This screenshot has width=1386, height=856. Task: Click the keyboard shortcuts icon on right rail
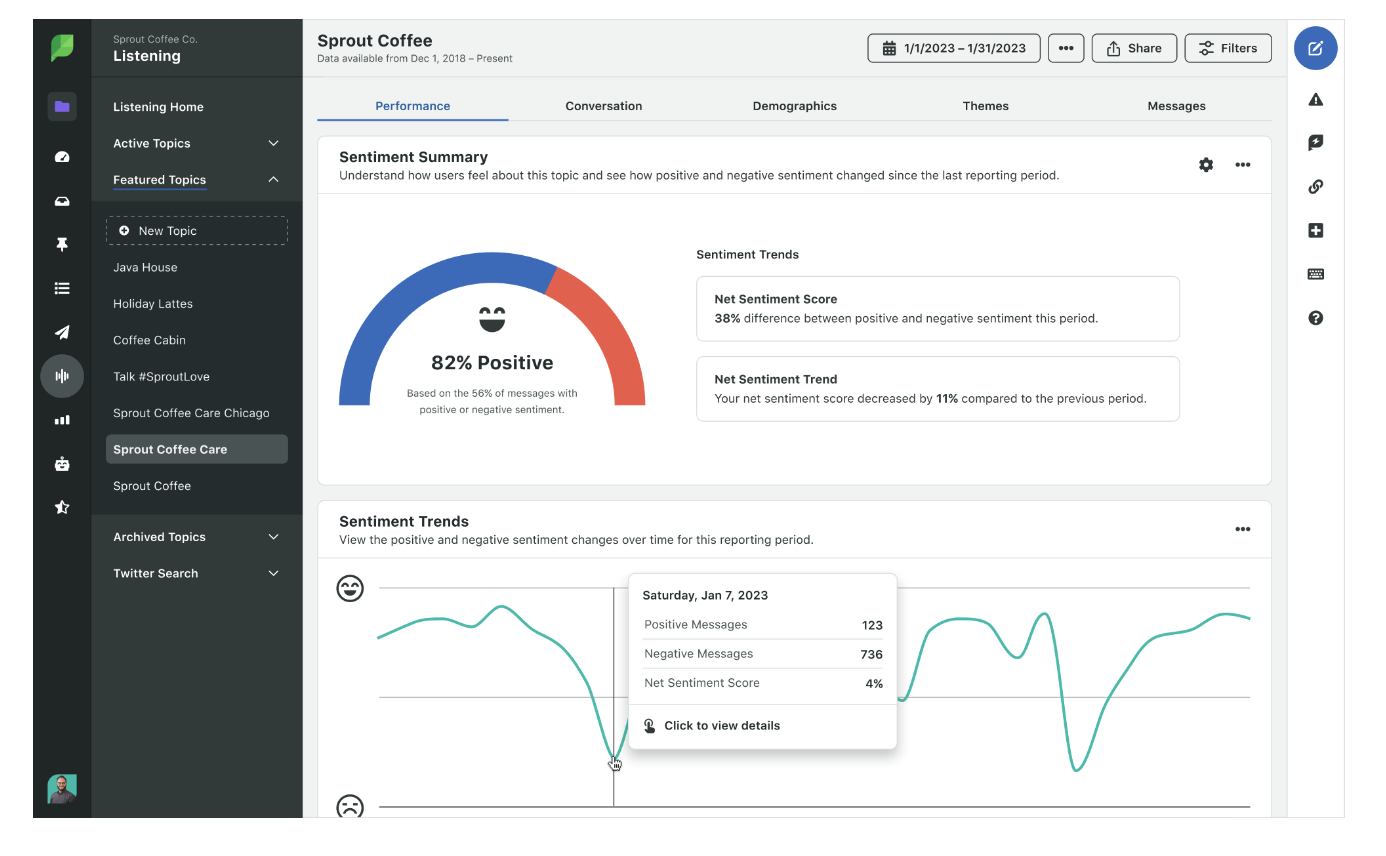point(1315,274)
